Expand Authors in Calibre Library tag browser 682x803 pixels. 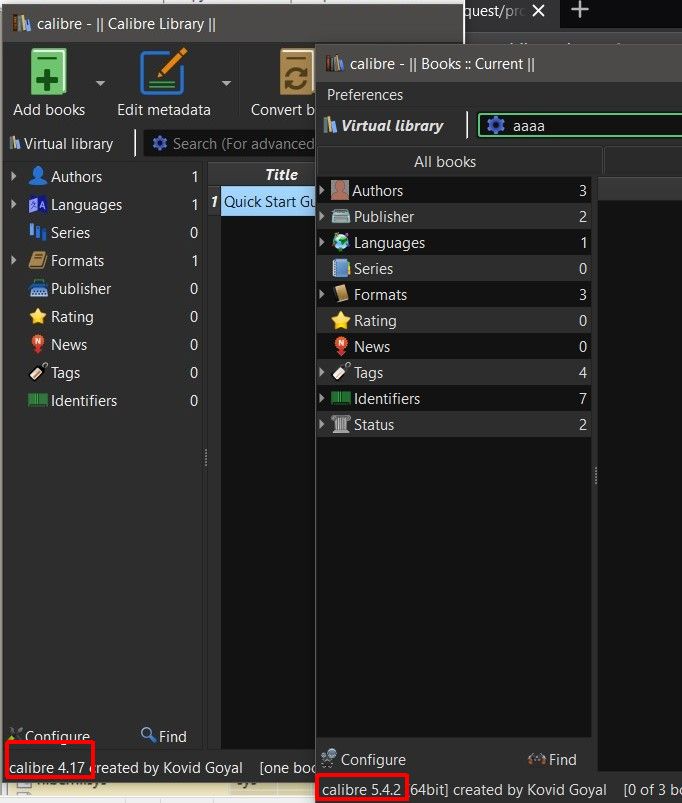pyautogui.click(x=14, y=176)
